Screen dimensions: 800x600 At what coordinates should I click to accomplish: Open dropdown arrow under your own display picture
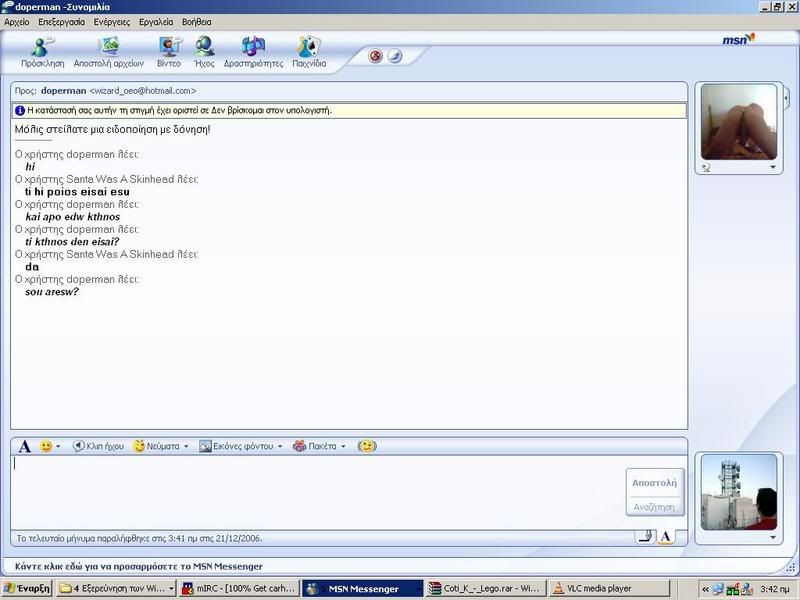coord(772,537)
